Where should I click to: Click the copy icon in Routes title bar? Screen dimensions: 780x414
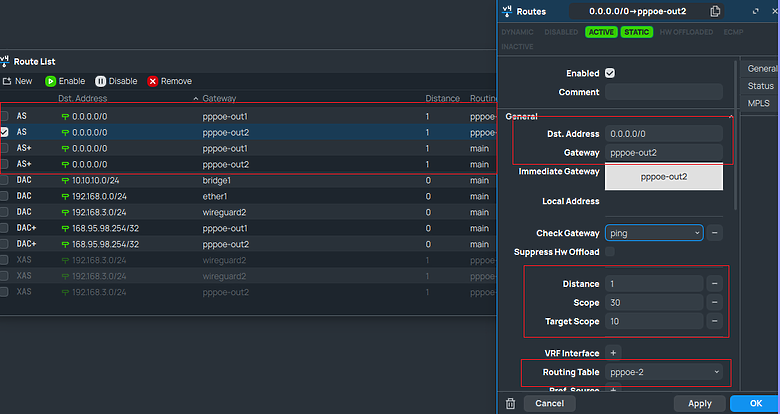pyautogui.click(x=715, y=11)
